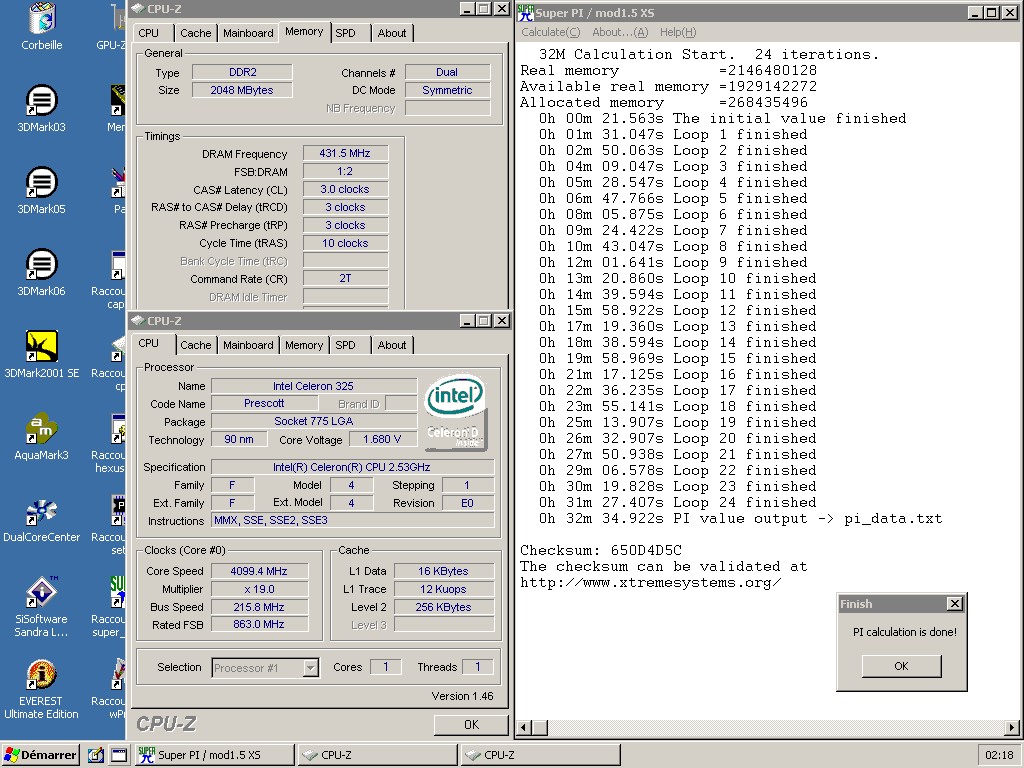Switch to Mainboard tab in upper CPU-Z window
The height and width of the screenshot is (768, 1024).
248,33
